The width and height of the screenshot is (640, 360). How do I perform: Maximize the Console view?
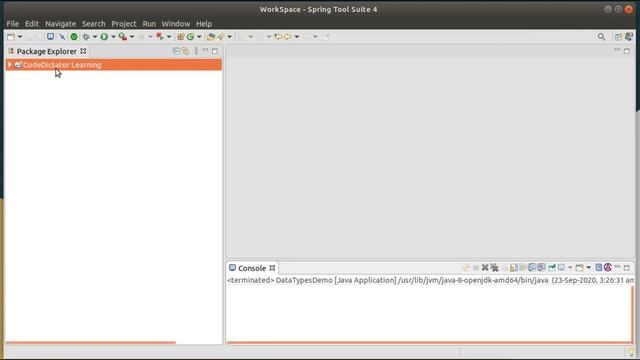(627, 268)
